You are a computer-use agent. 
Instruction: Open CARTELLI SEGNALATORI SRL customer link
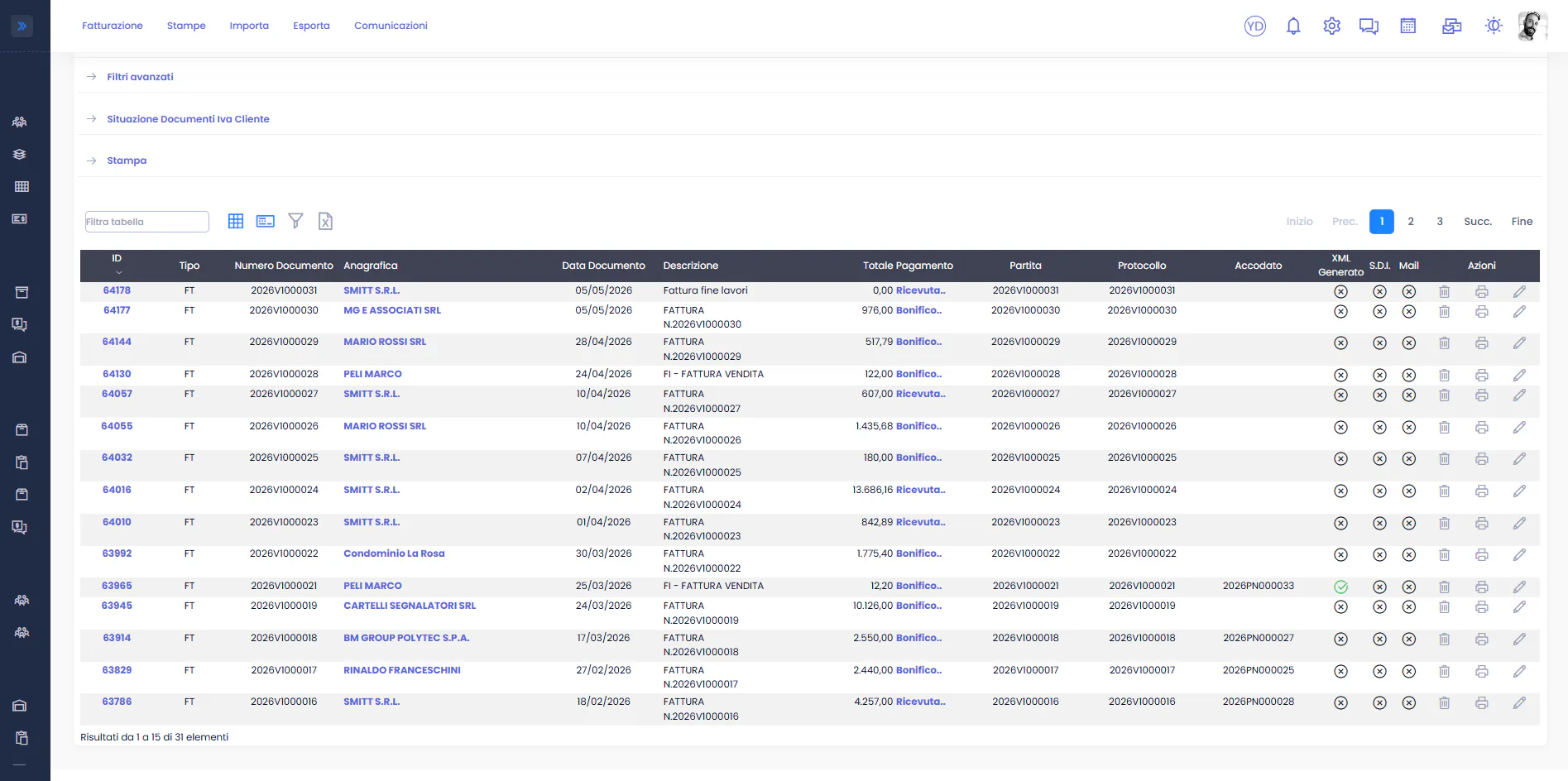(410, 606)
